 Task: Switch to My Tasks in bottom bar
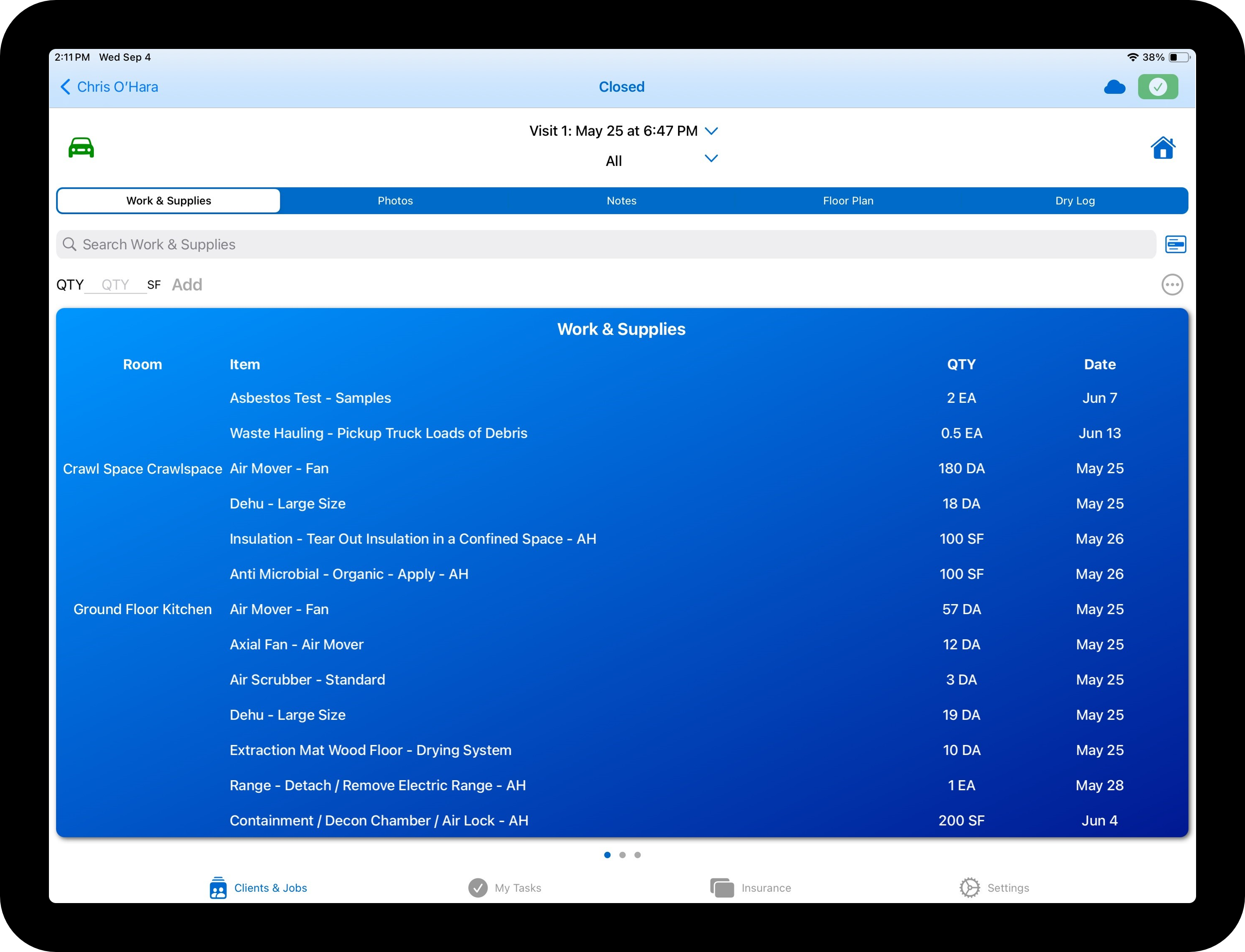[504, 888]
